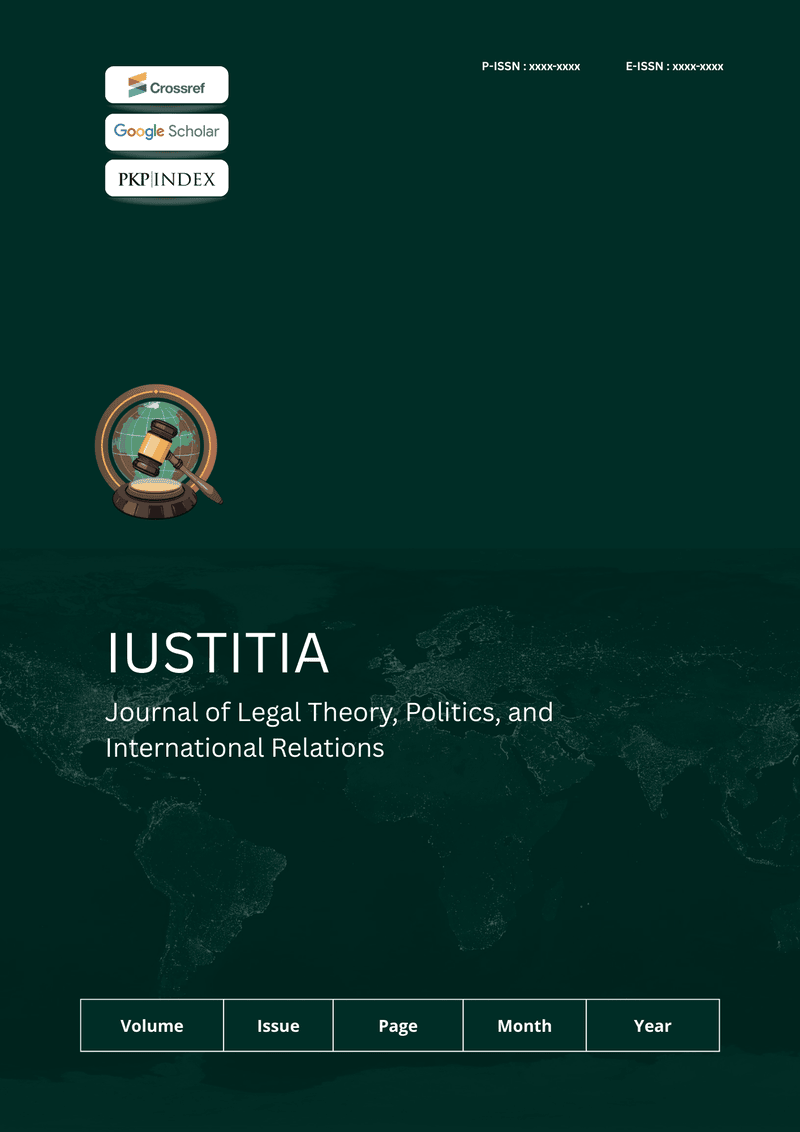The width and height of the screenshot is (800, 1132).
Task: Click the gavel and globe journal logo
Action: [x=157, y=452]
